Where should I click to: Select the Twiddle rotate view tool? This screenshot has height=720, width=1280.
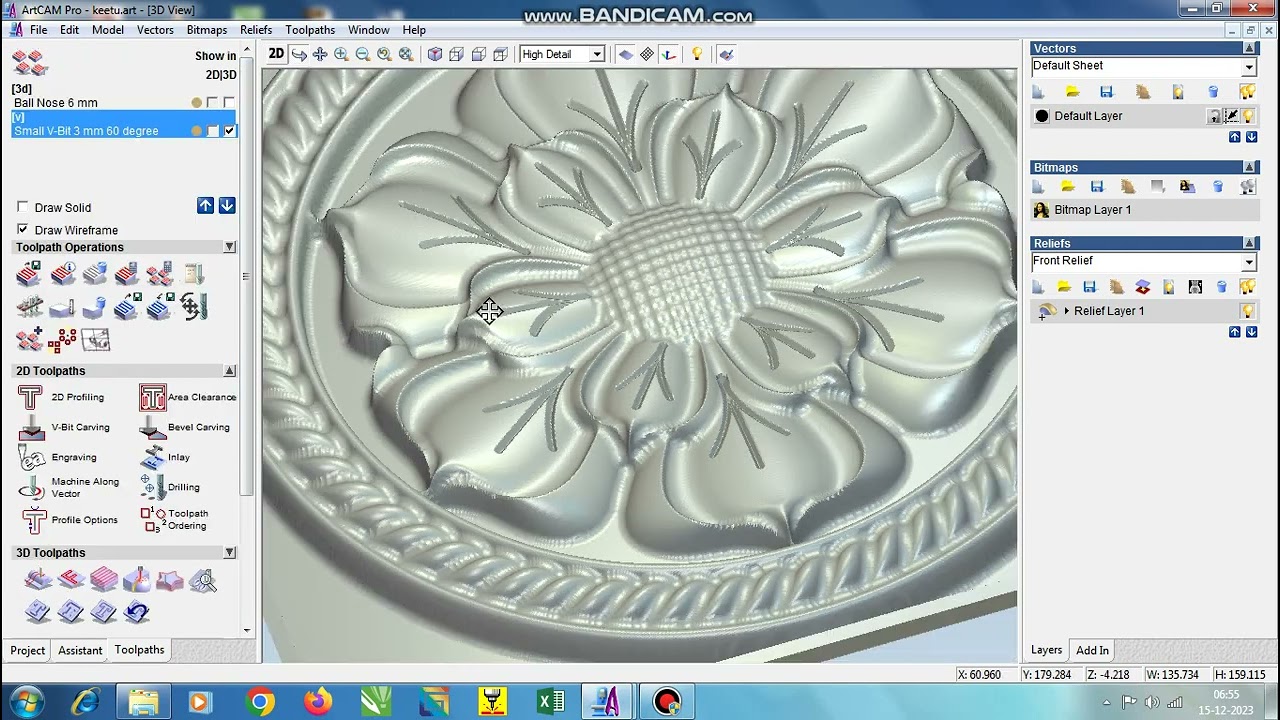299,54
